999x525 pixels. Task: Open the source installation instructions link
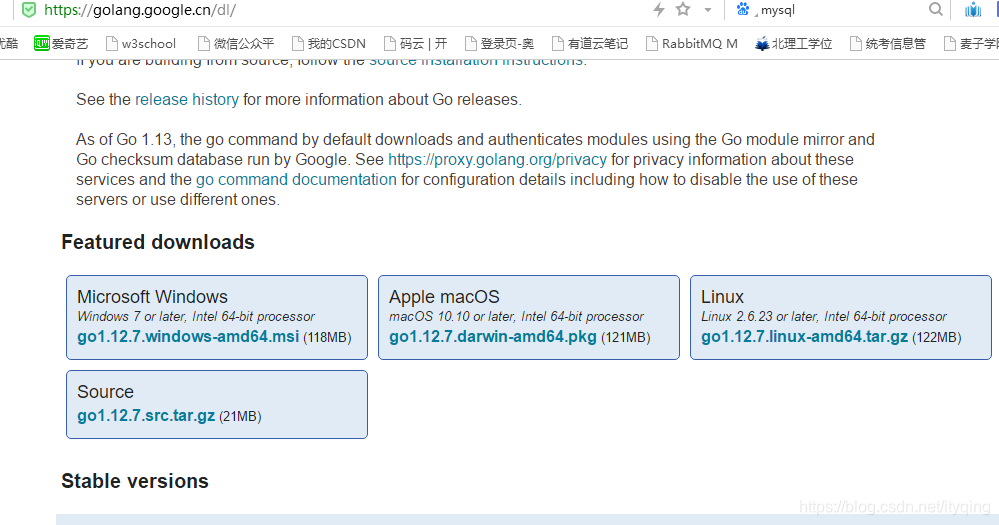pyautogui.click(x=476, y=62)
